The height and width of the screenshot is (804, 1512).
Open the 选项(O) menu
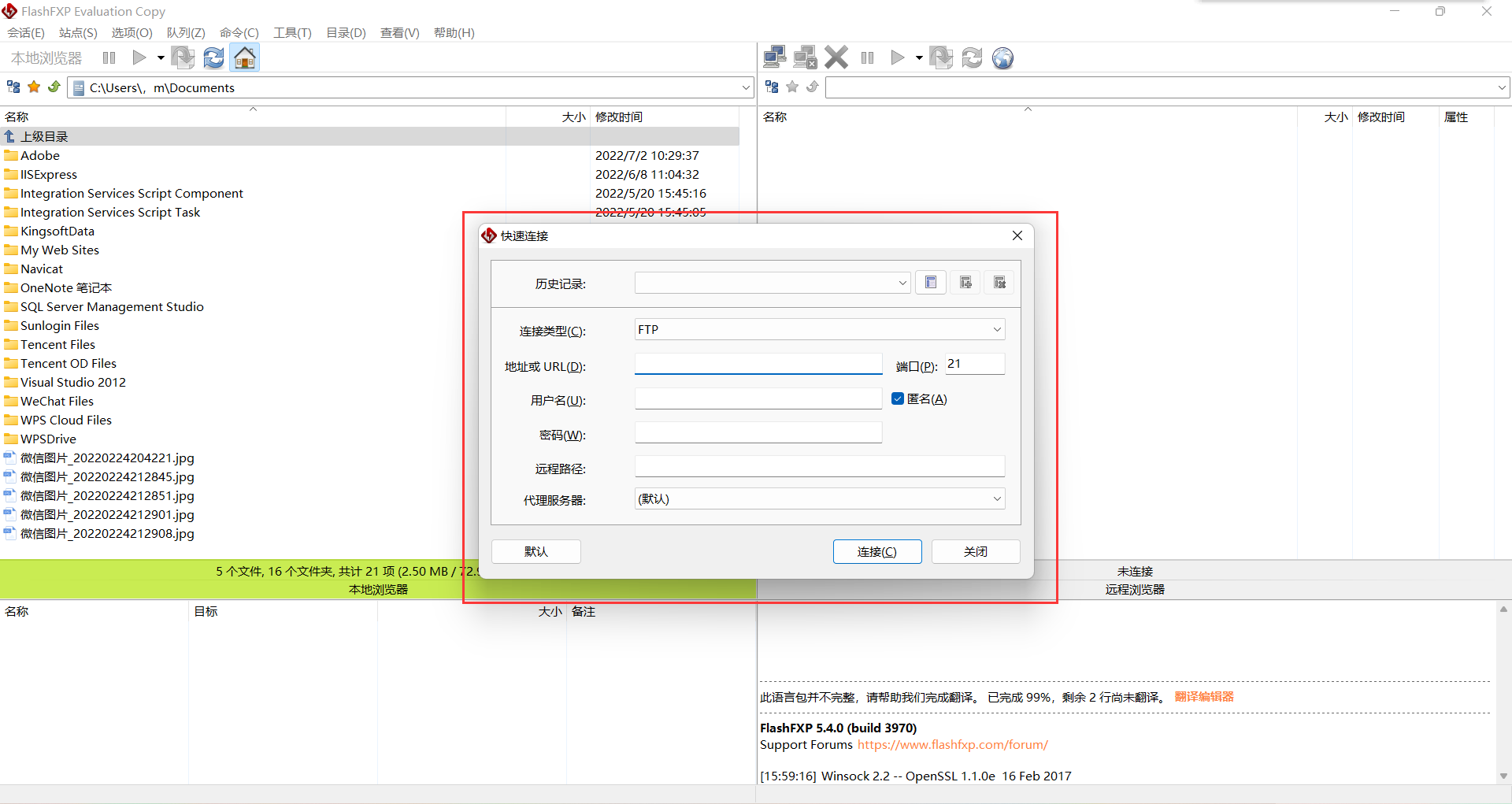pyautogui.click(x=132, y=32)
